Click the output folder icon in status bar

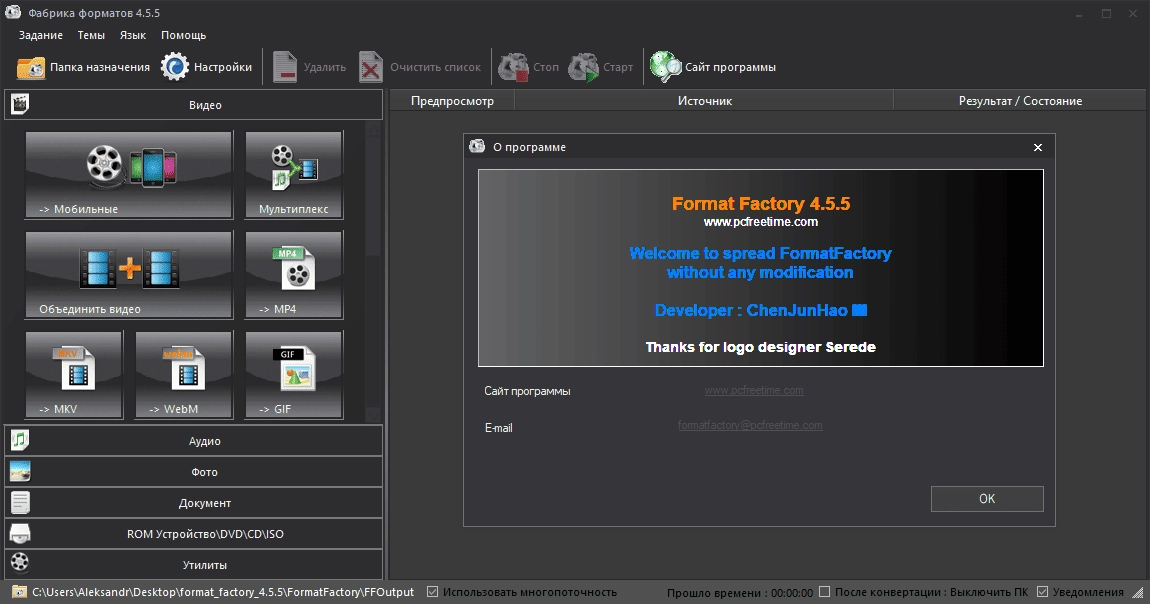[x=20, y=592]
